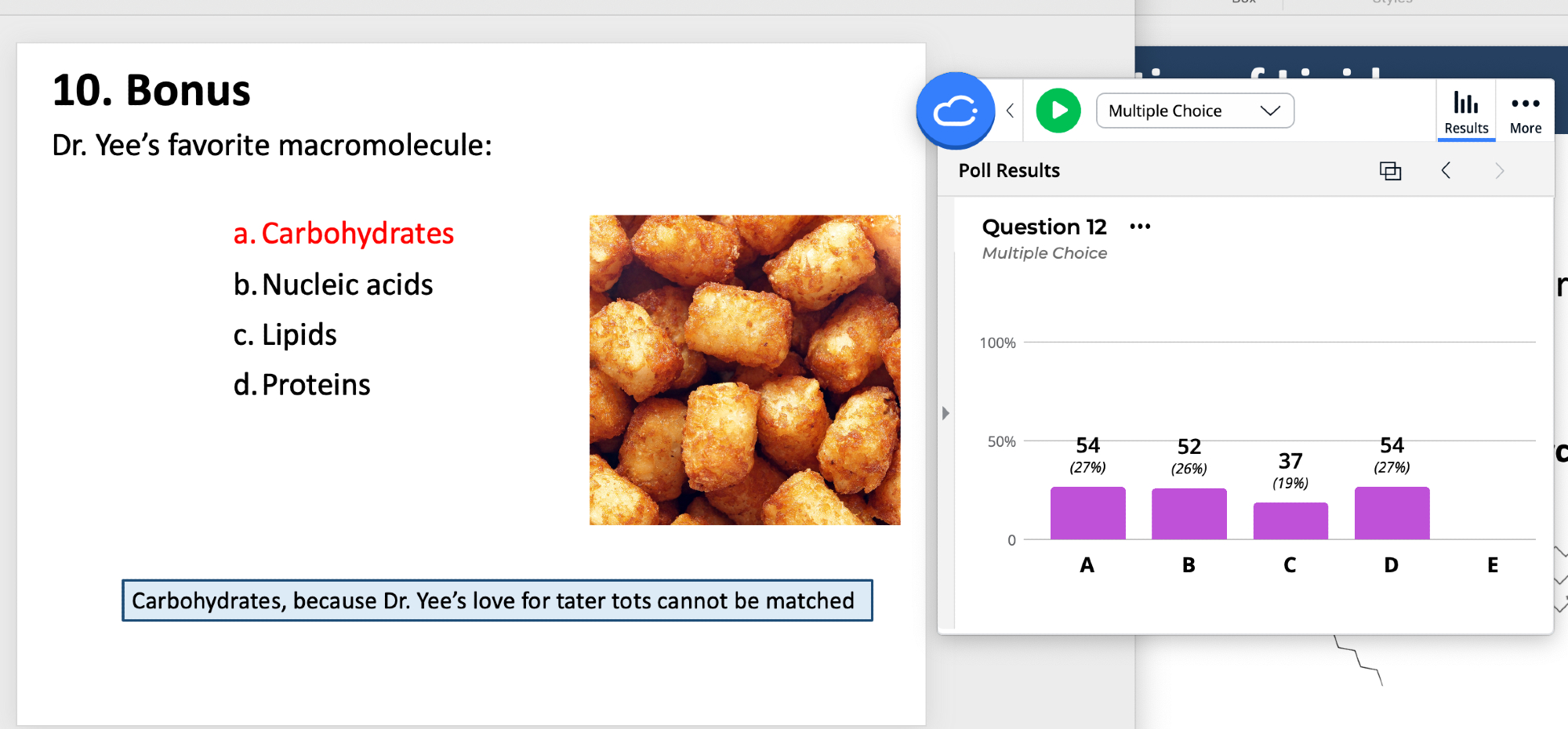Viewport: 1568px width, 729px height.
Task: Open the Question 12 options ellipsis
Action: point(1140,227)
